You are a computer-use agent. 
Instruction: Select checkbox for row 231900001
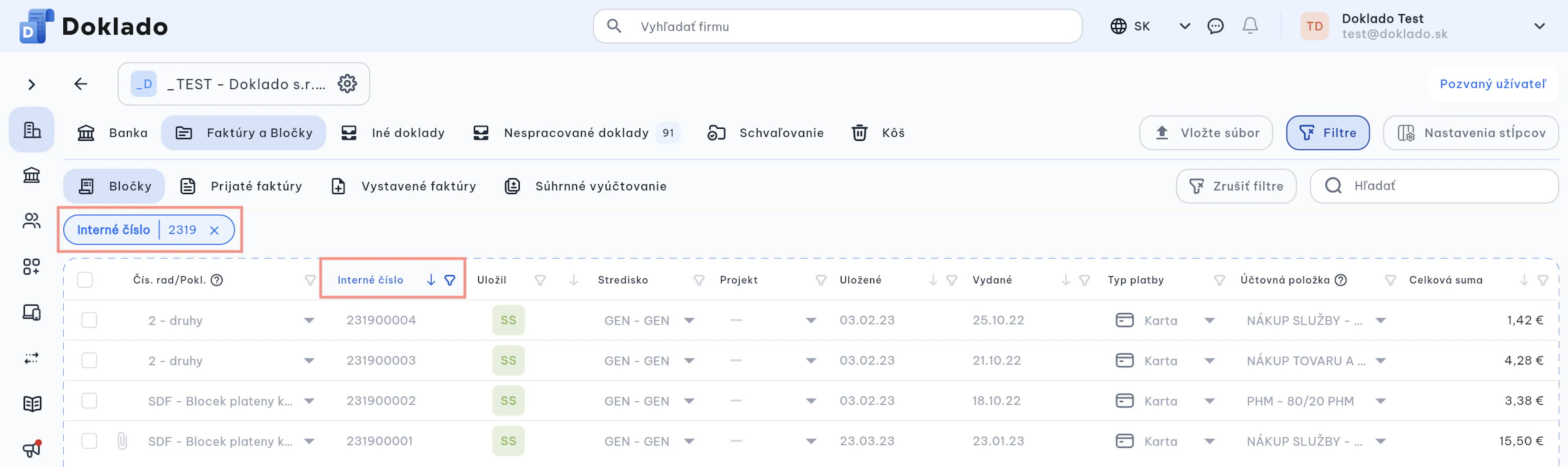click(89, 441)
